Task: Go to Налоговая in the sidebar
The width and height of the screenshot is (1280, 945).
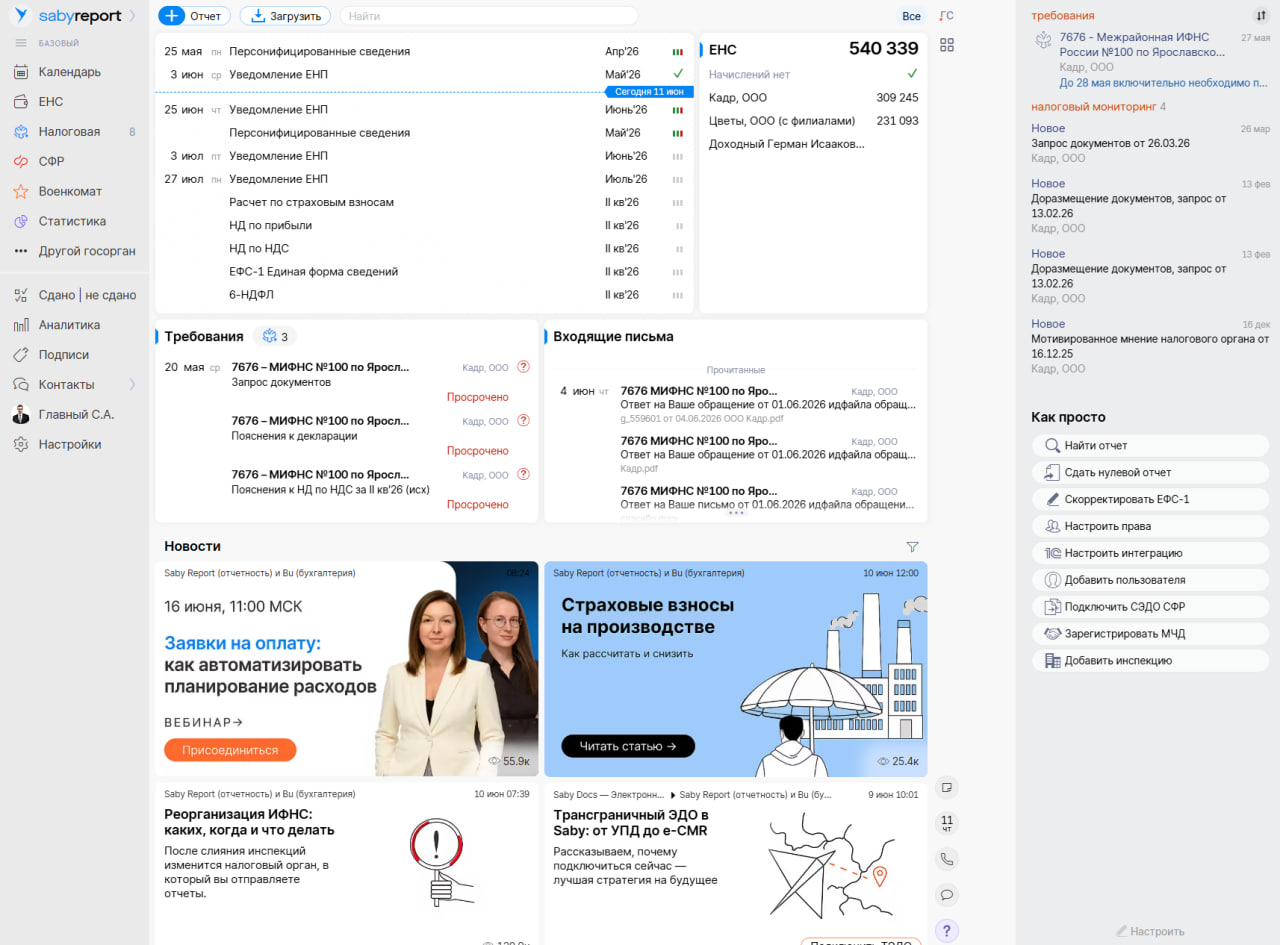Action: click(x=69, y=131)
